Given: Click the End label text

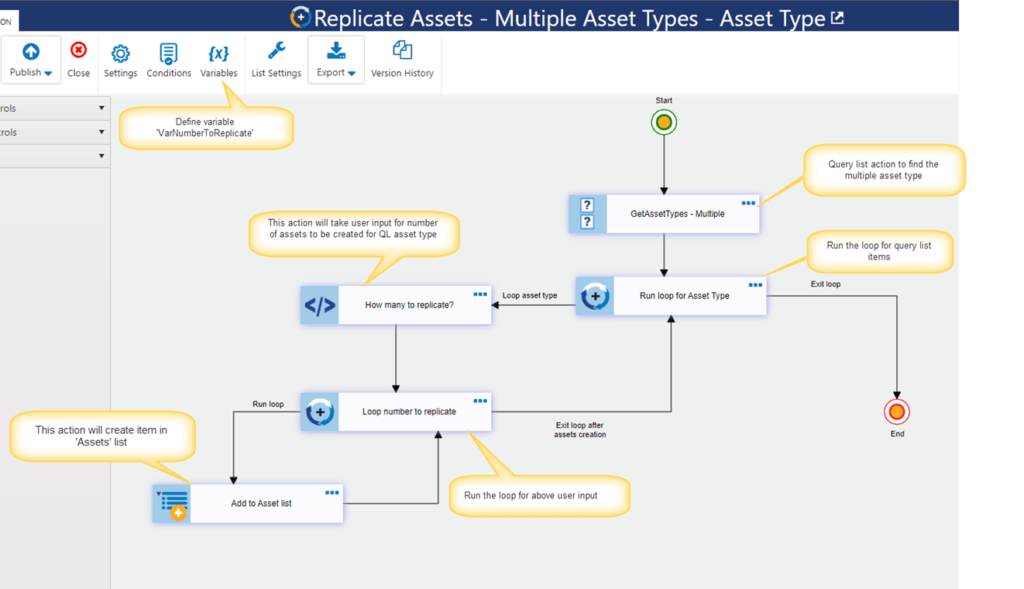Looking at the screenshot, I should click(897, 434).
